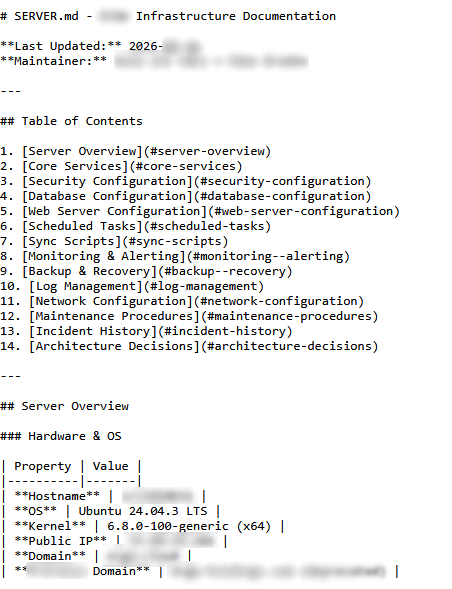The width and height of the screenshot is (452, 589).
Task: Click the Backup & Recovery link
Action: click(157, 272)
